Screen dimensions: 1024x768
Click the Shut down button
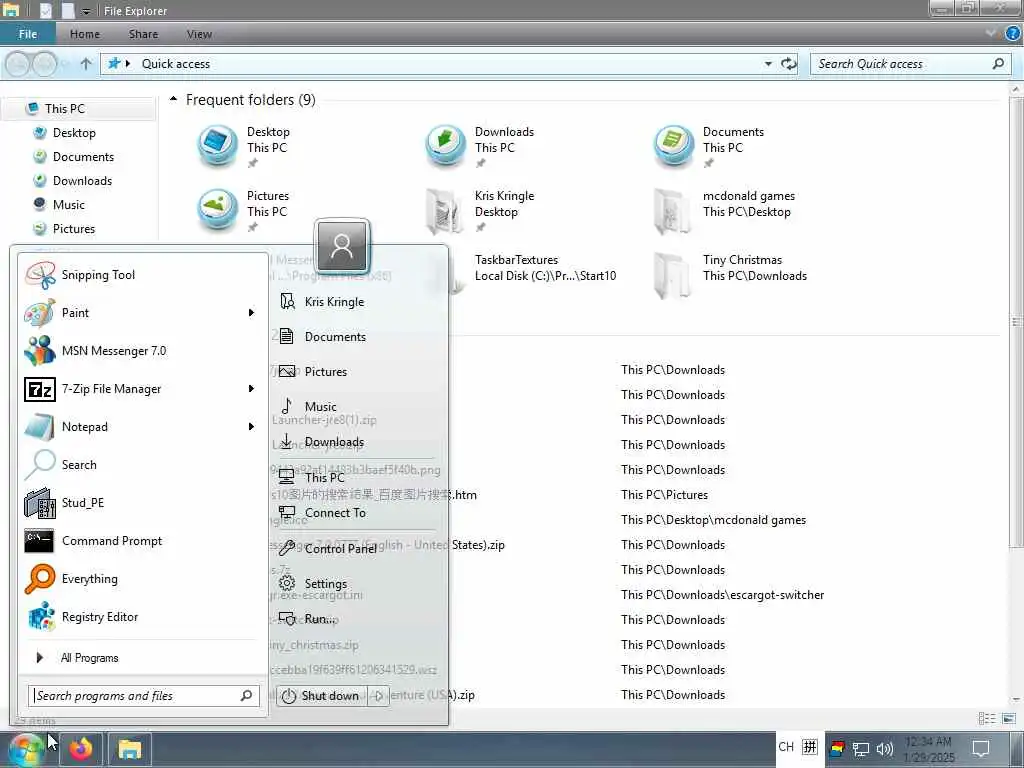pyautogui.click(x=322, y=696)
